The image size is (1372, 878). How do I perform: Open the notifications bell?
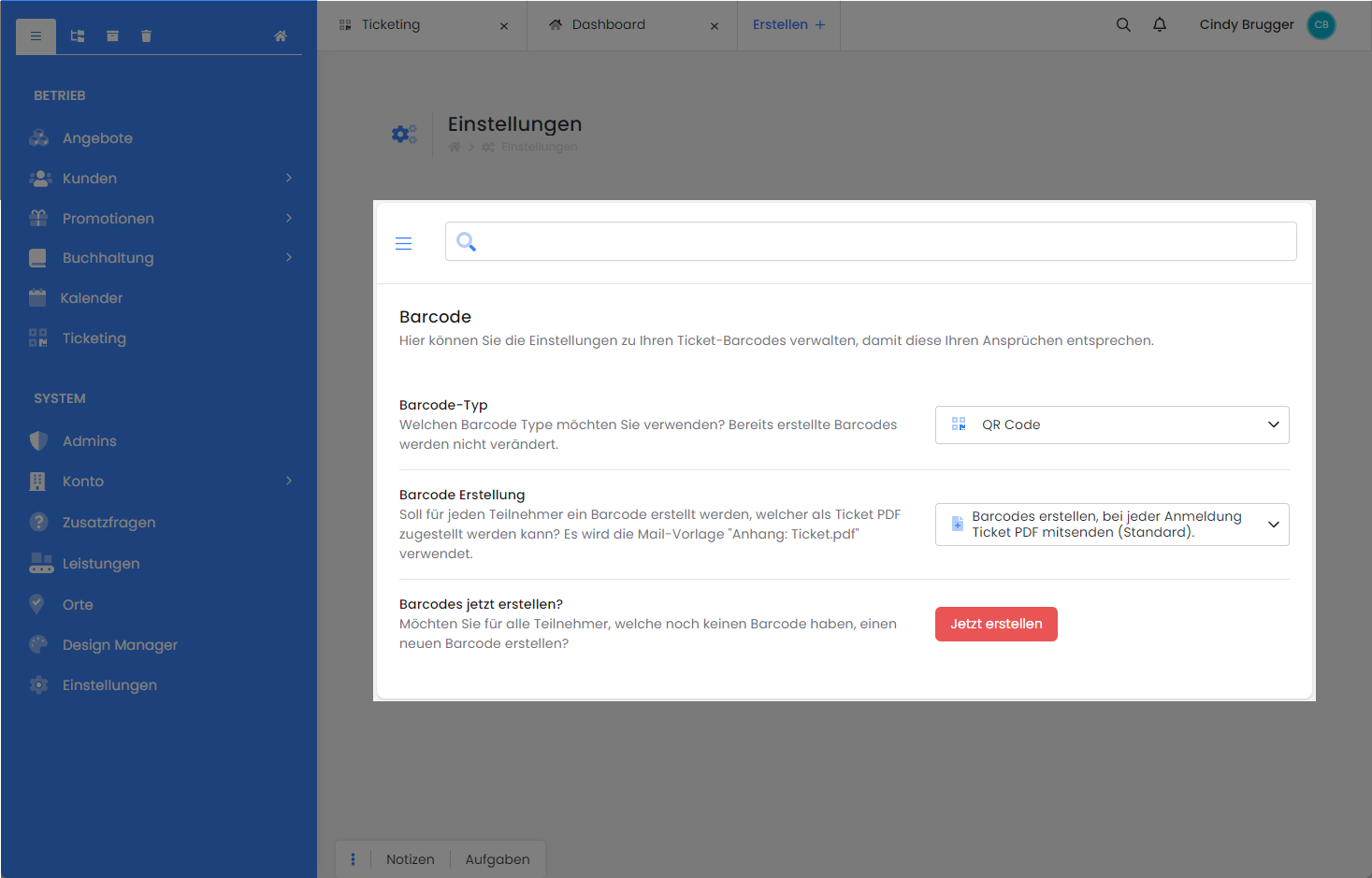tap(1160, 25)
